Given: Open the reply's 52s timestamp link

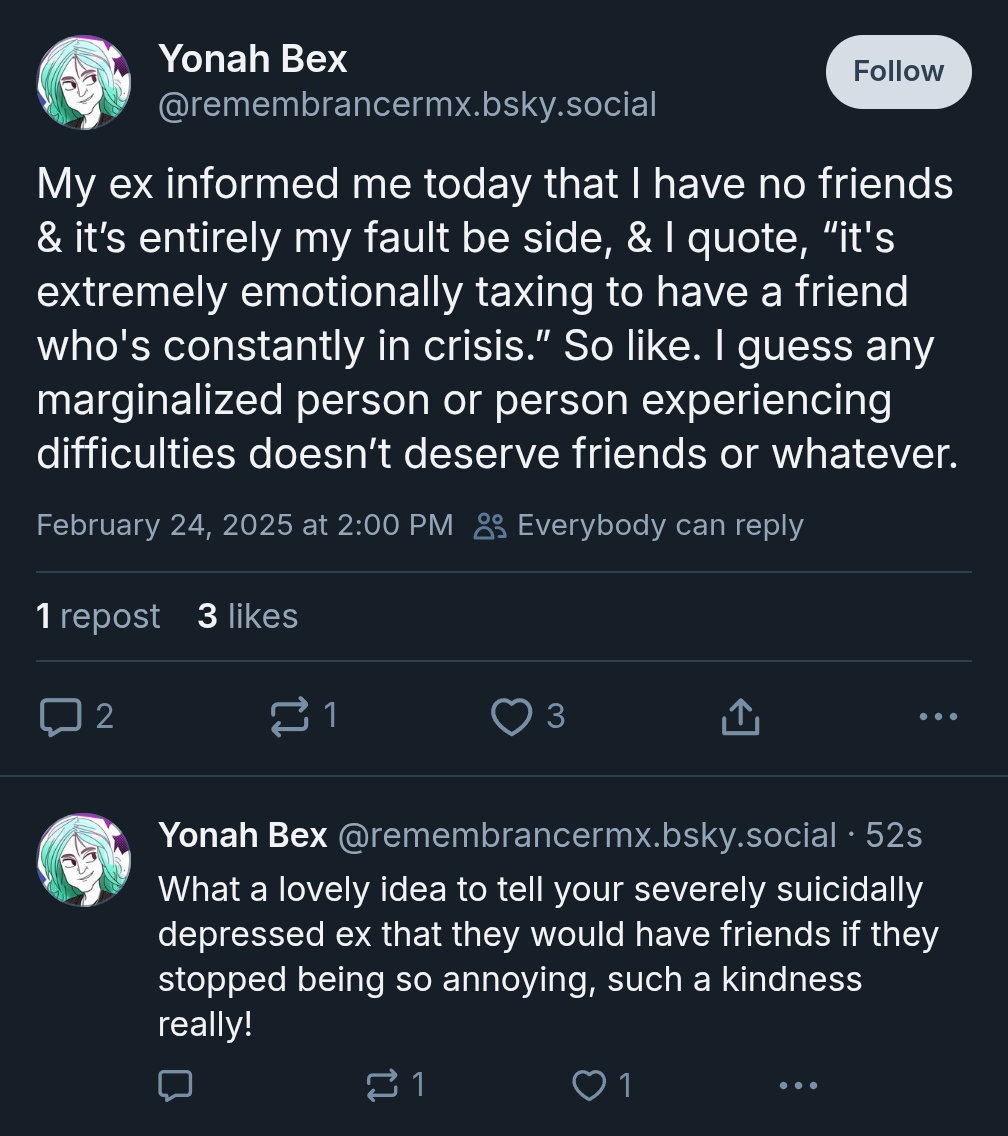Looking at the screenshot, I should [x=893, y=835].
